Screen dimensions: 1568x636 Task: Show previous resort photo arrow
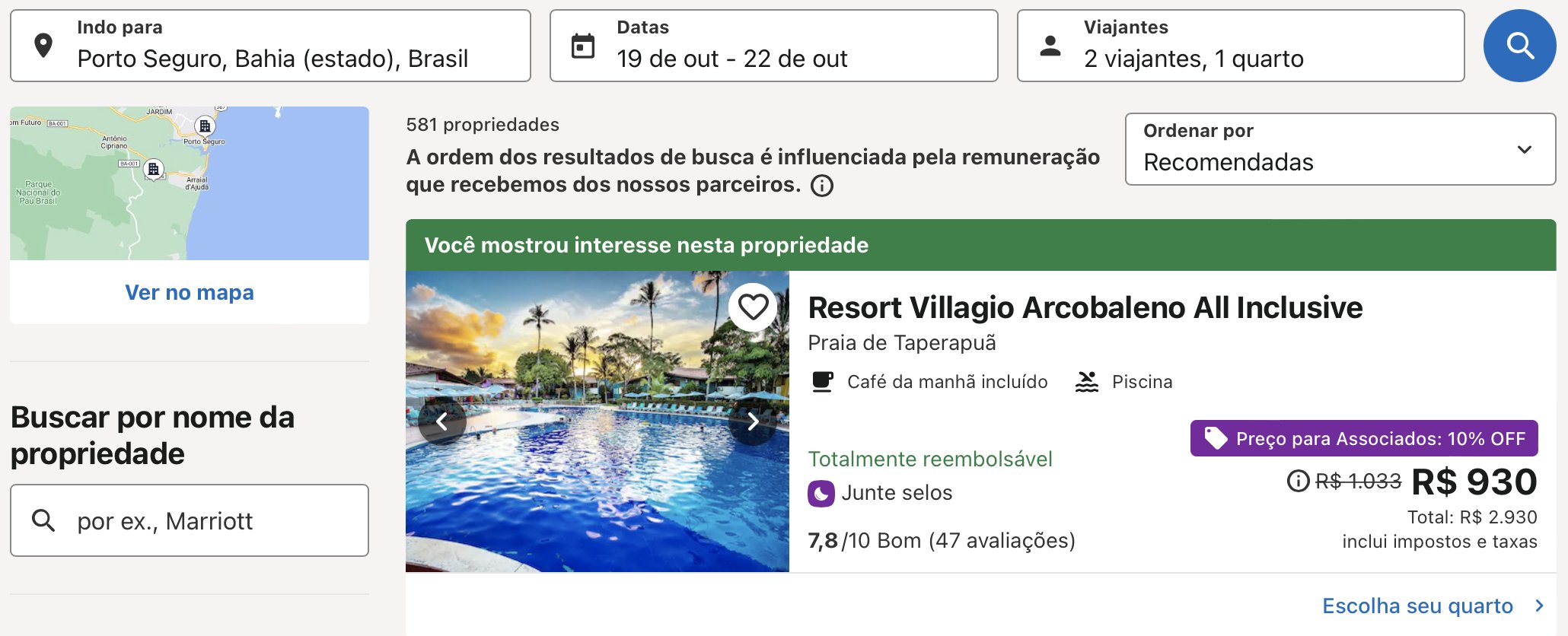(x=442, y=421)
